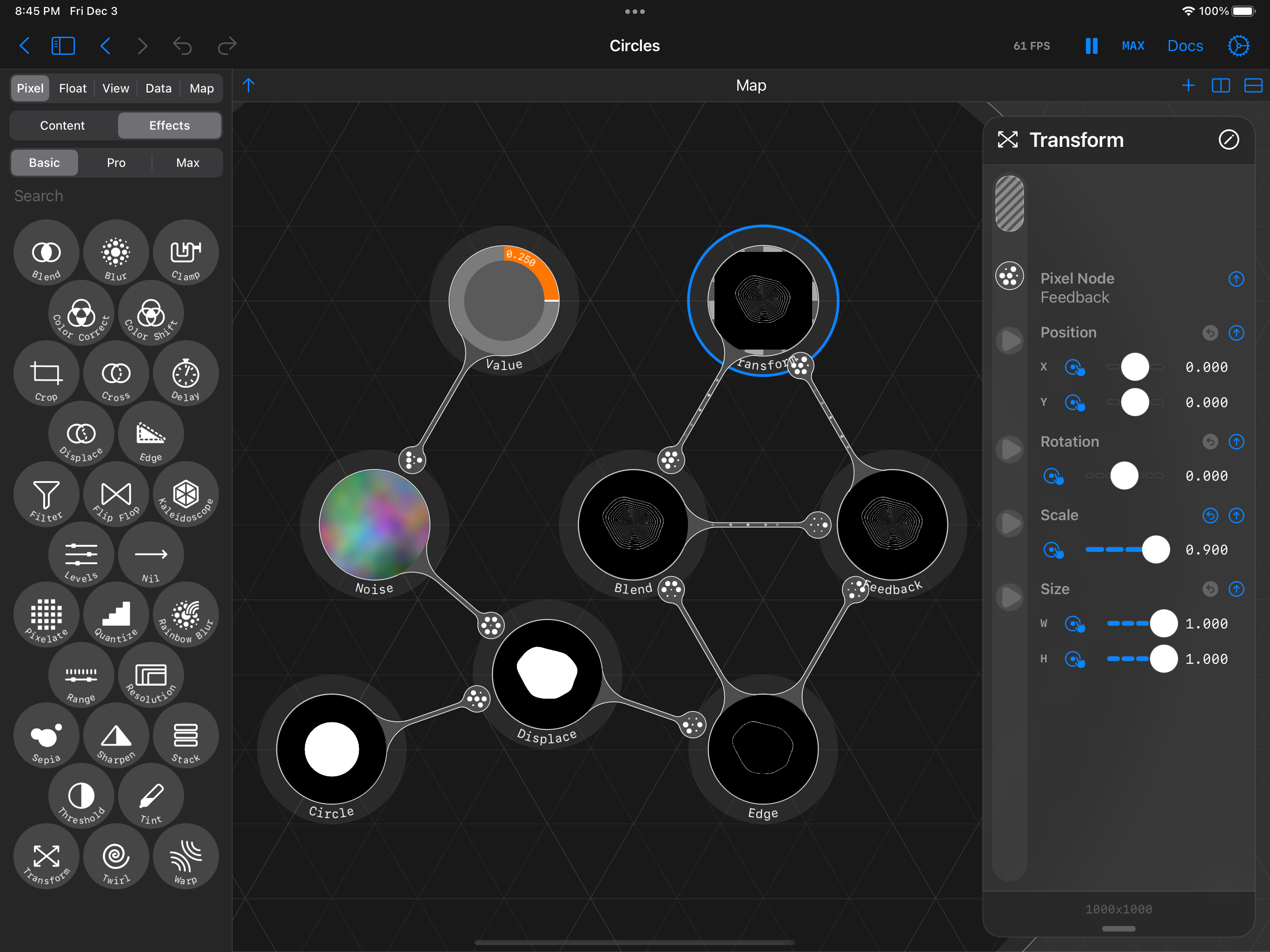Open the Docs link
Image resolution: width=1270 pixels, height=952 pixels.
click(x=1185, y=46)
